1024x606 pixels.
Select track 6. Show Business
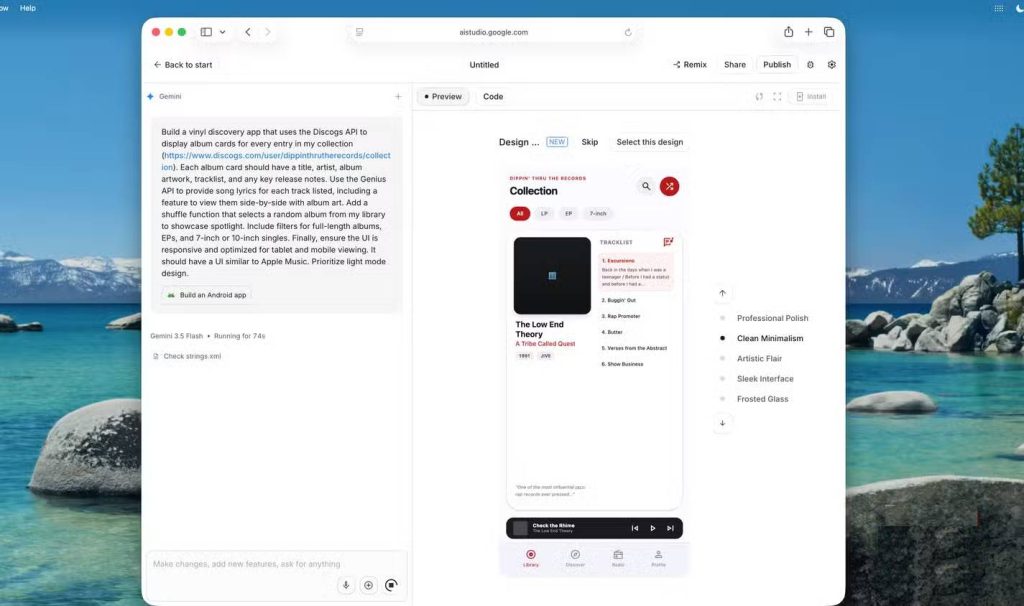(x=622, y=364)
